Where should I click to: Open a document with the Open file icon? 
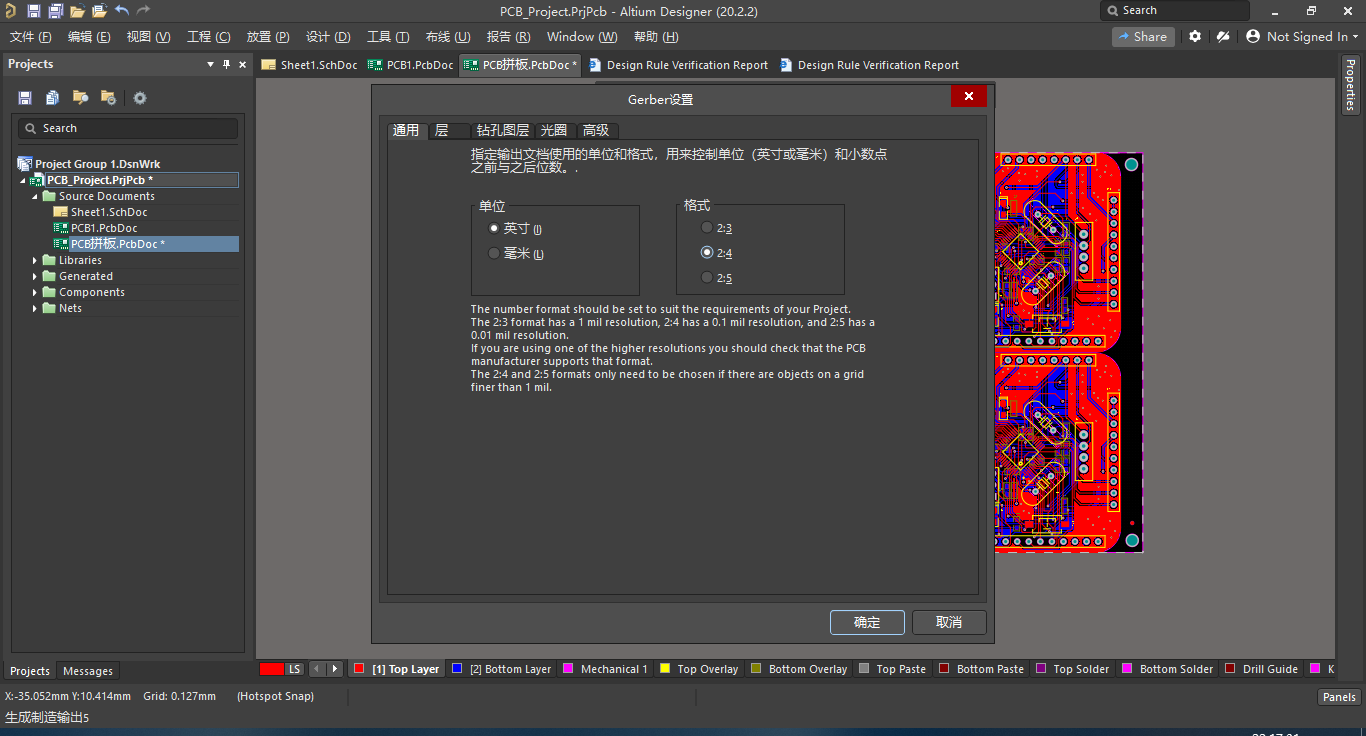[x=77, y=10]
